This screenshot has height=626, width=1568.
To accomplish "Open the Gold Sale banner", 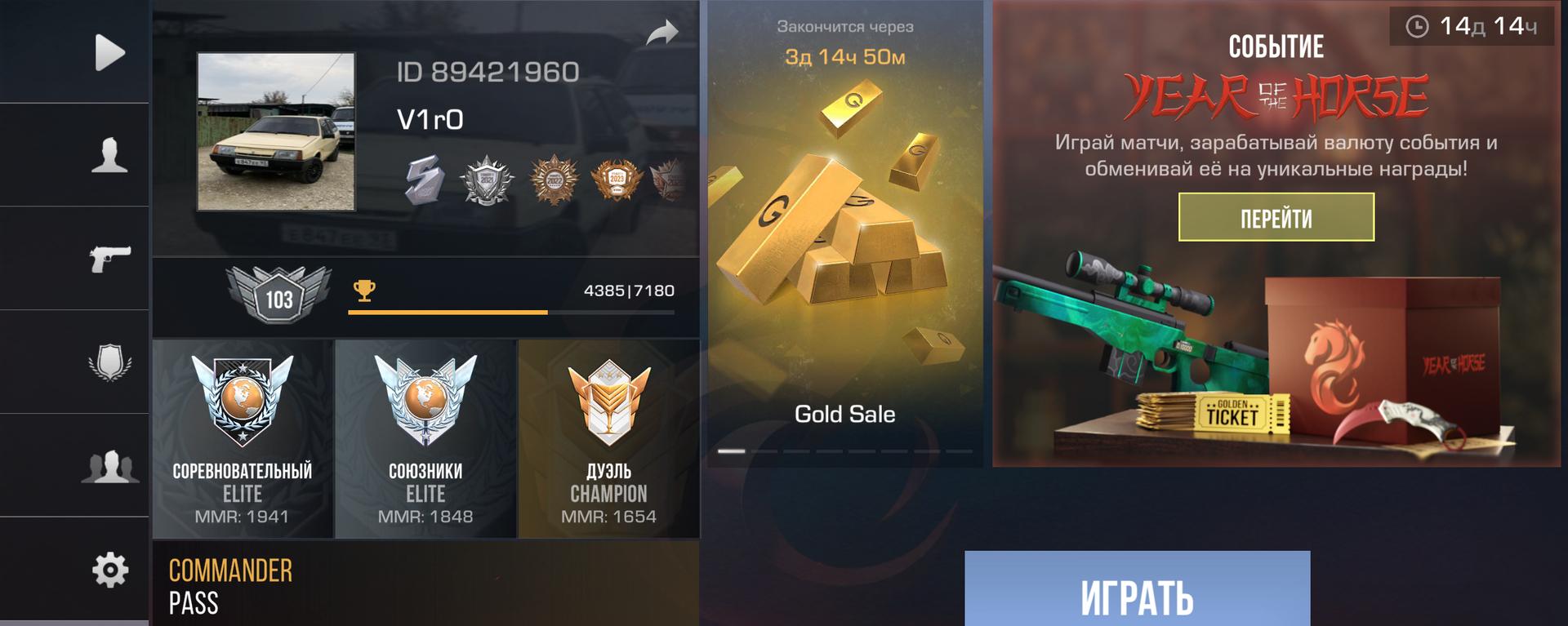I will (845, 233).
